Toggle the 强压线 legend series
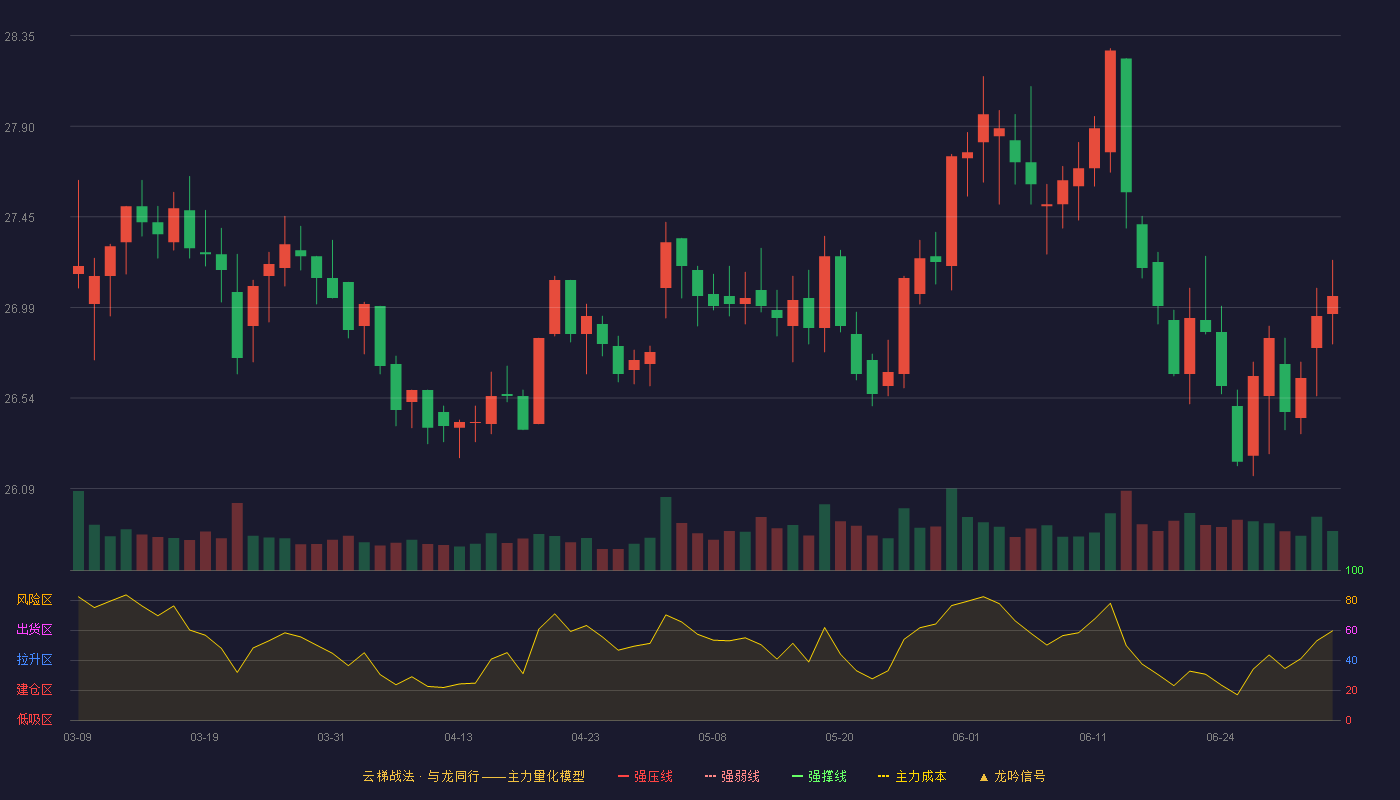1400x800 pixels. click(645, 776)
